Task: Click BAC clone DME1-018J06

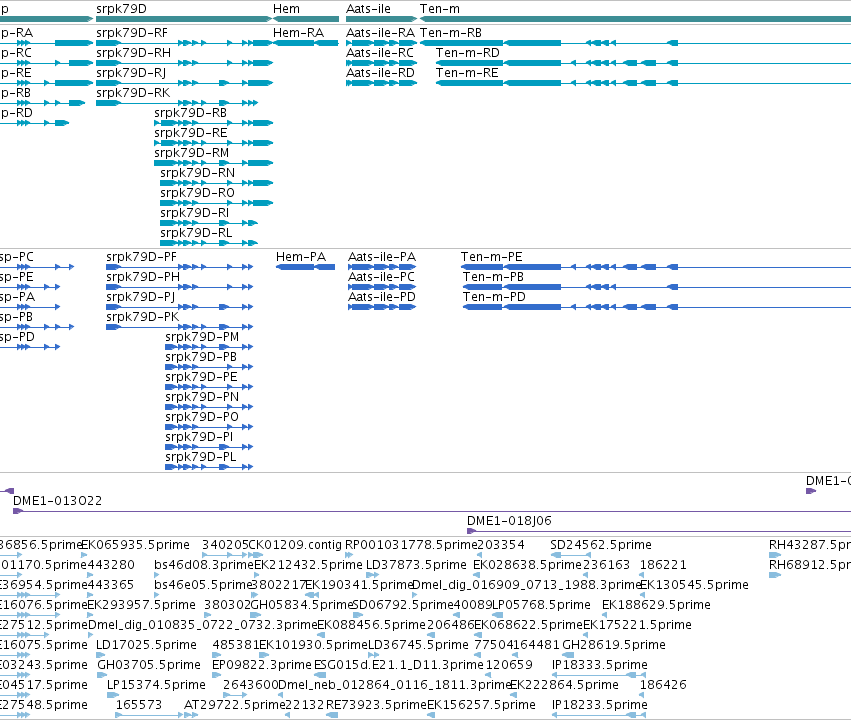Action: pos(509,521)
